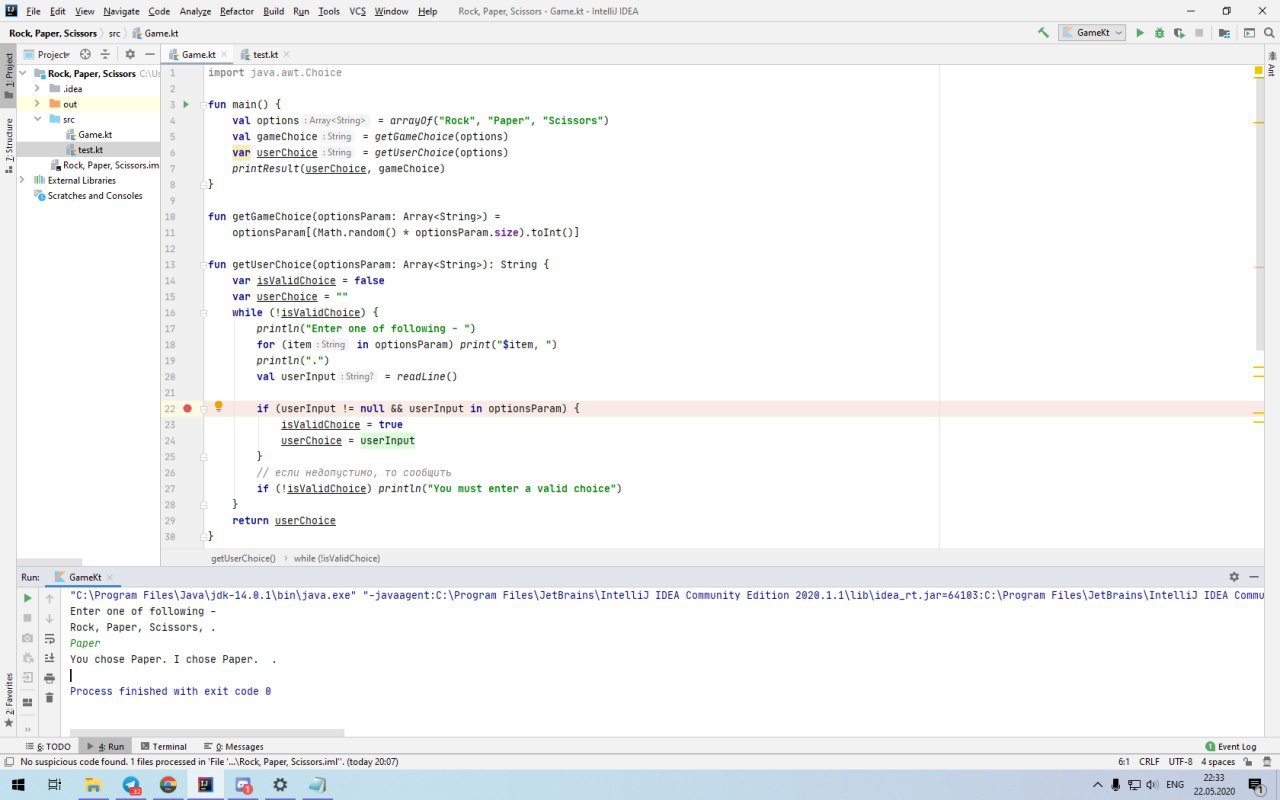Open the Event Log

tap(1231, 746)
